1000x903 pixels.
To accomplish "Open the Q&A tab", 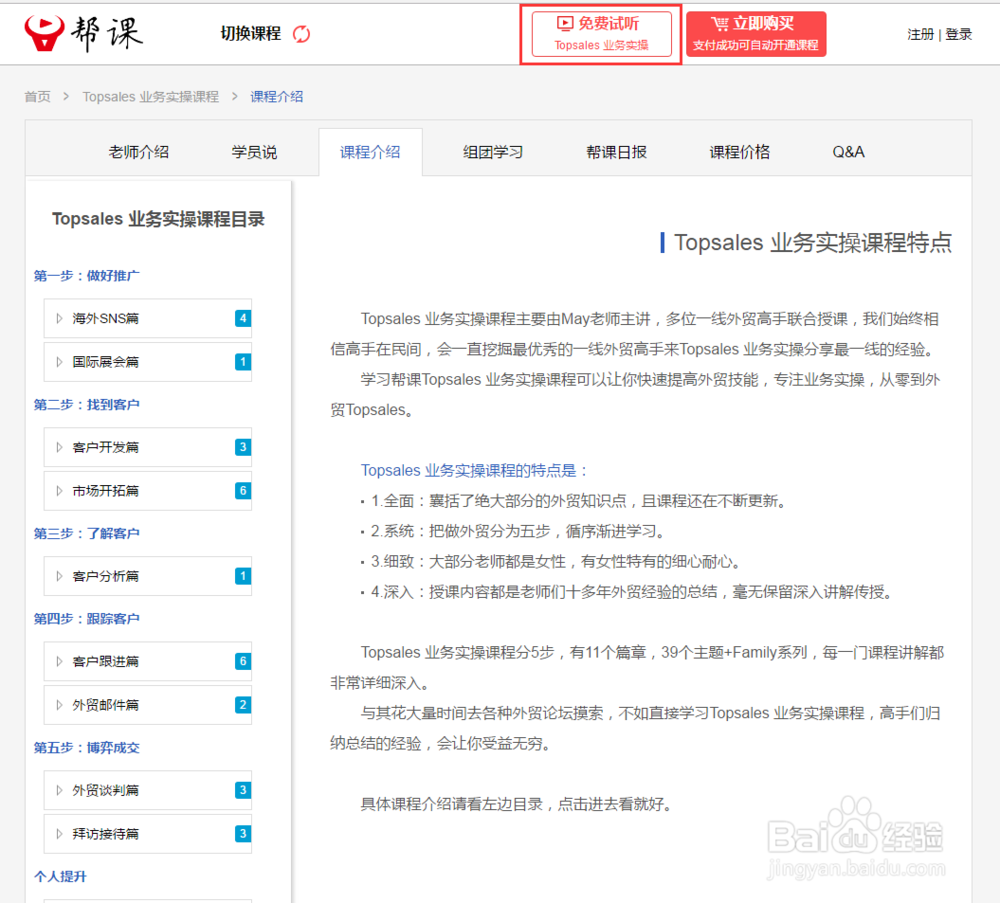I will tap(848, 152).
